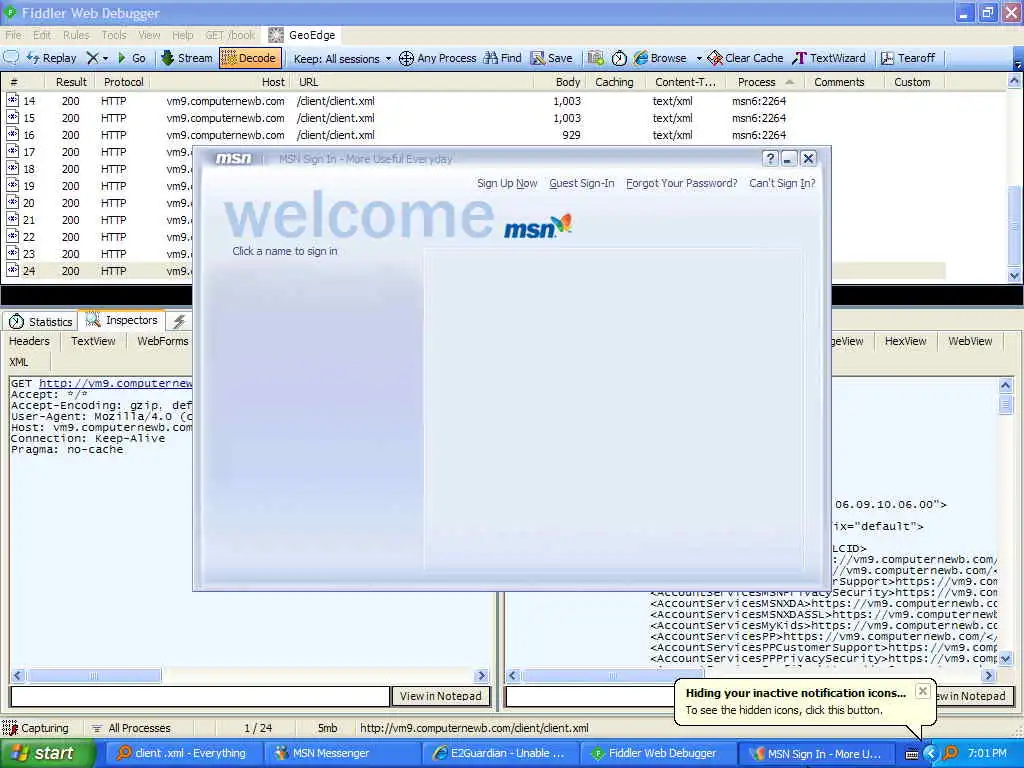Click the Go resume button

point(131,58)
